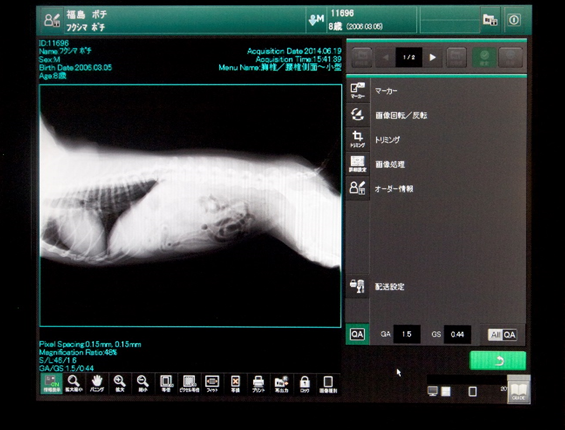Open the re-output folder icon

tap(281, 384)
